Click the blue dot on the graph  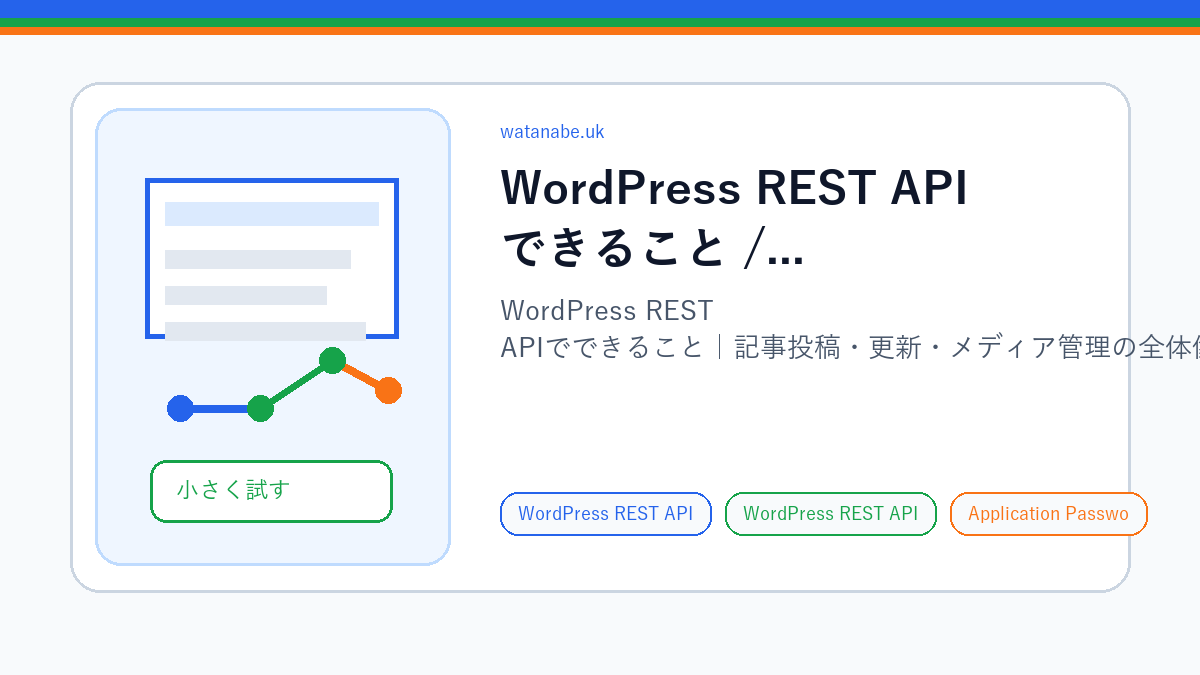[x=180, y=408]
